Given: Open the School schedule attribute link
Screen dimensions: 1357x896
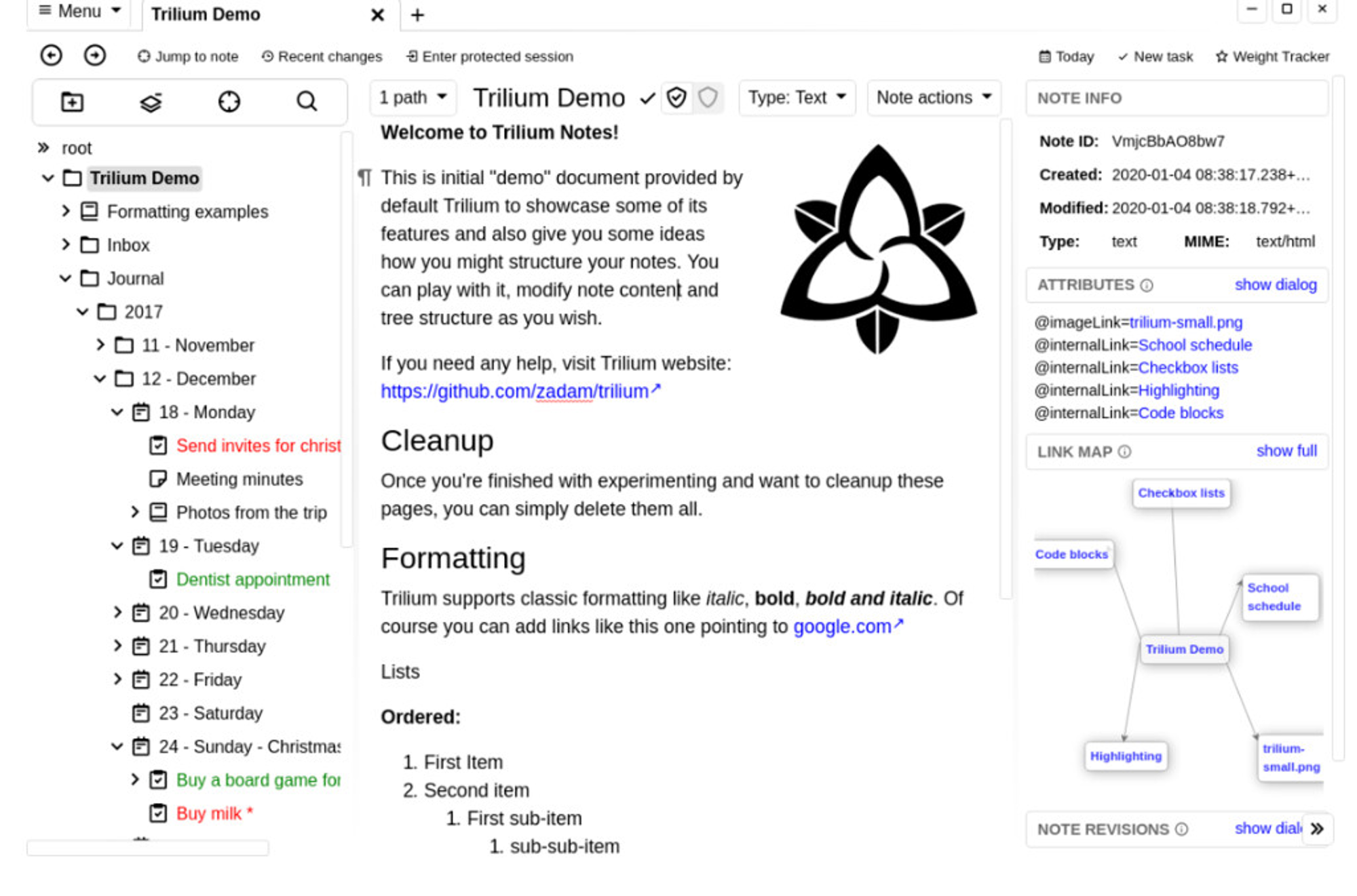Looking at the screenshot, I should point(1195,345).
